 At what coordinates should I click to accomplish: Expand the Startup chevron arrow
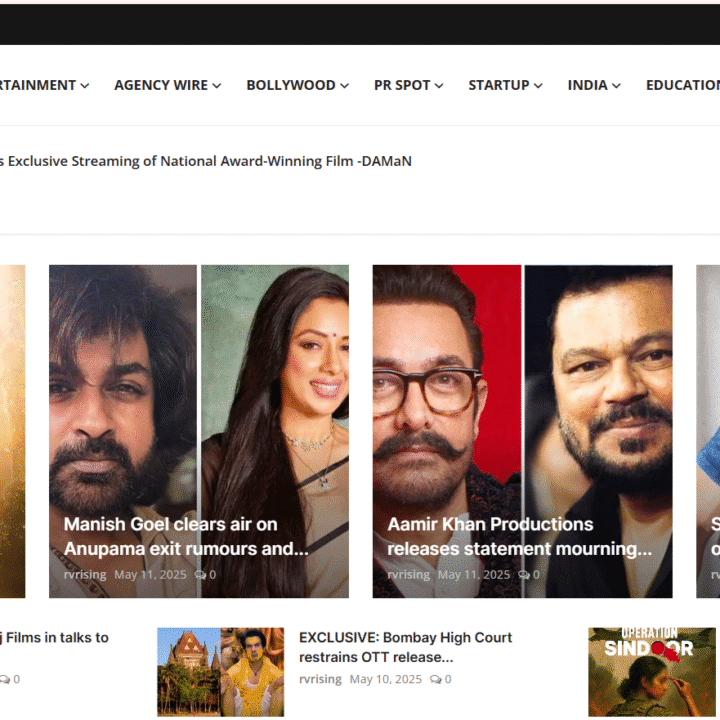[538, 86]
